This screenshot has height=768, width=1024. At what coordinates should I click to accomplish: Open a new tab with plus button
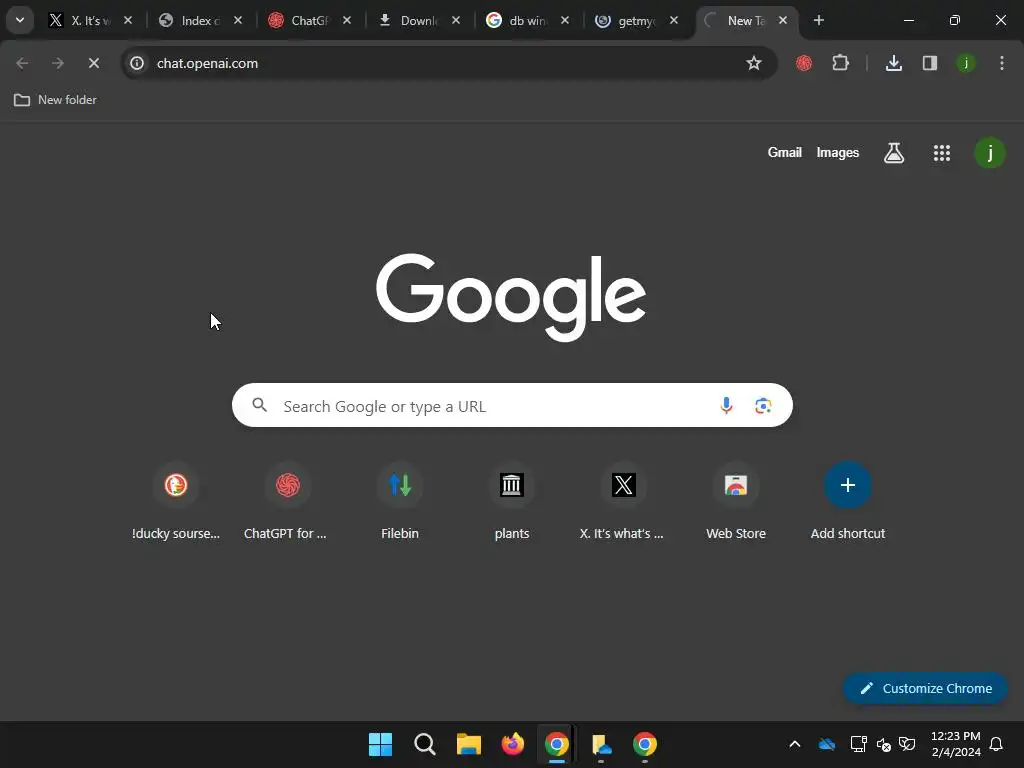click(818, 21)
